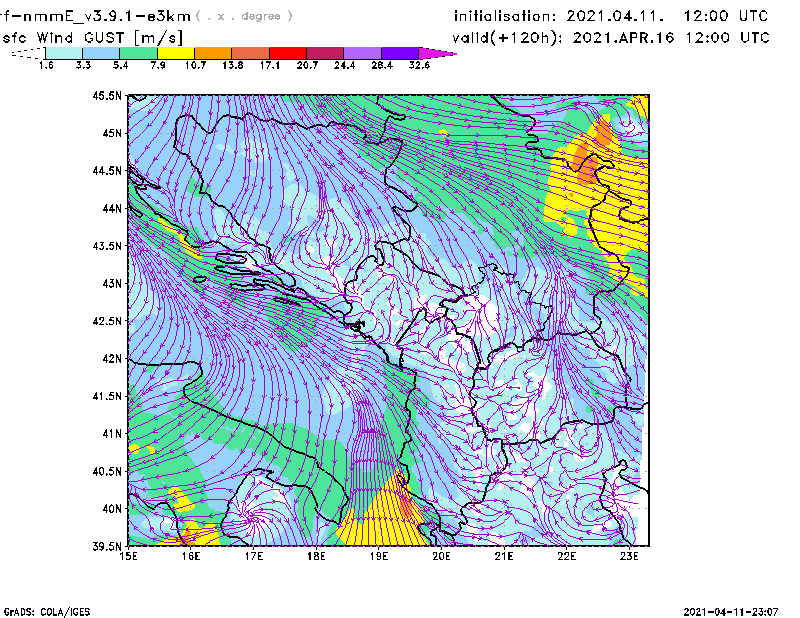Image resolution: width=800 pixels, height=618 pixels.
Task: Click the legend value 13.8
Action: [233, 65]
